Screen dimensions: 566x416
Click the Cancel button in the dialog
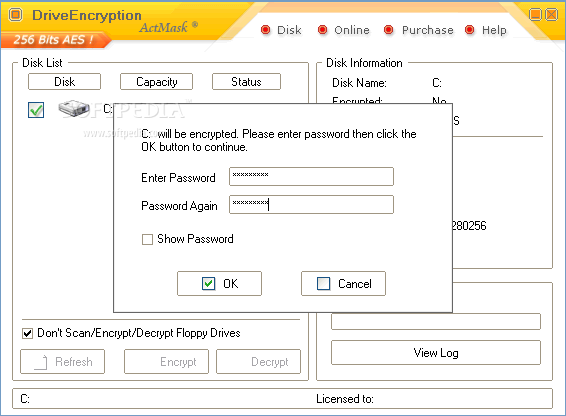point(343,283)
